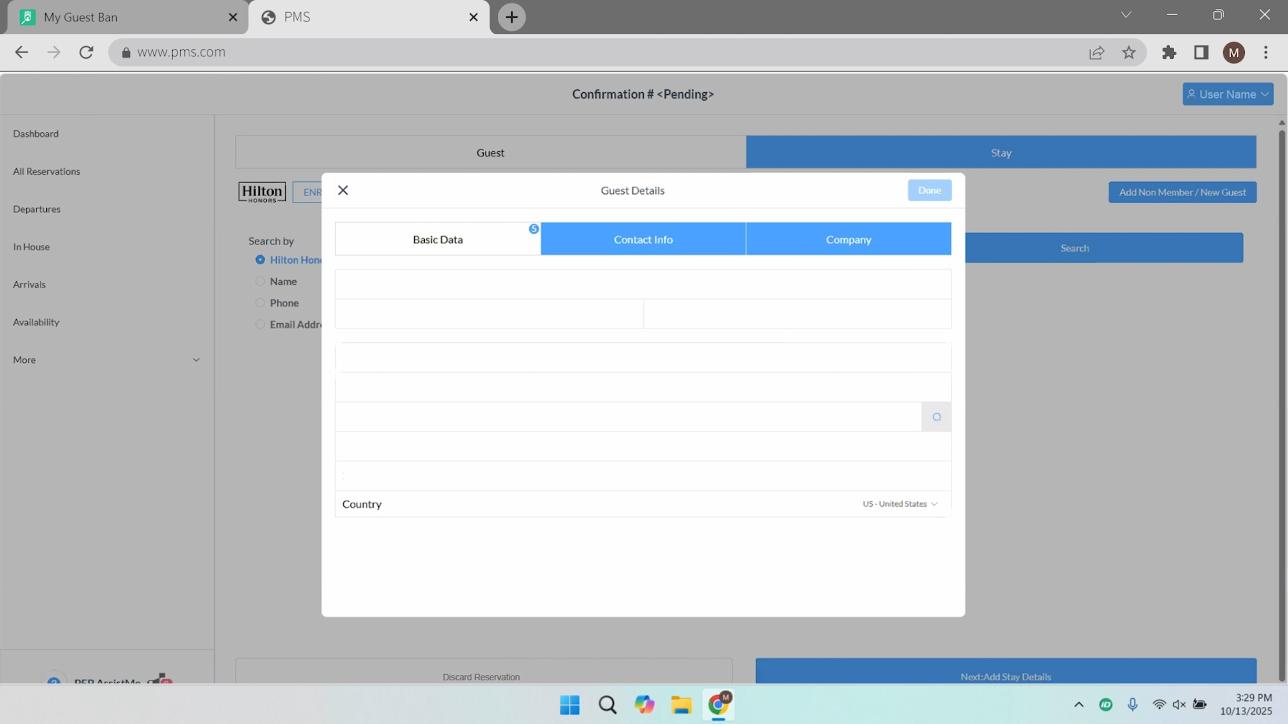Choose the Email Address radio option
Image resolution: width=1288 pixels, height=724 pixels.
coord(260,325)
